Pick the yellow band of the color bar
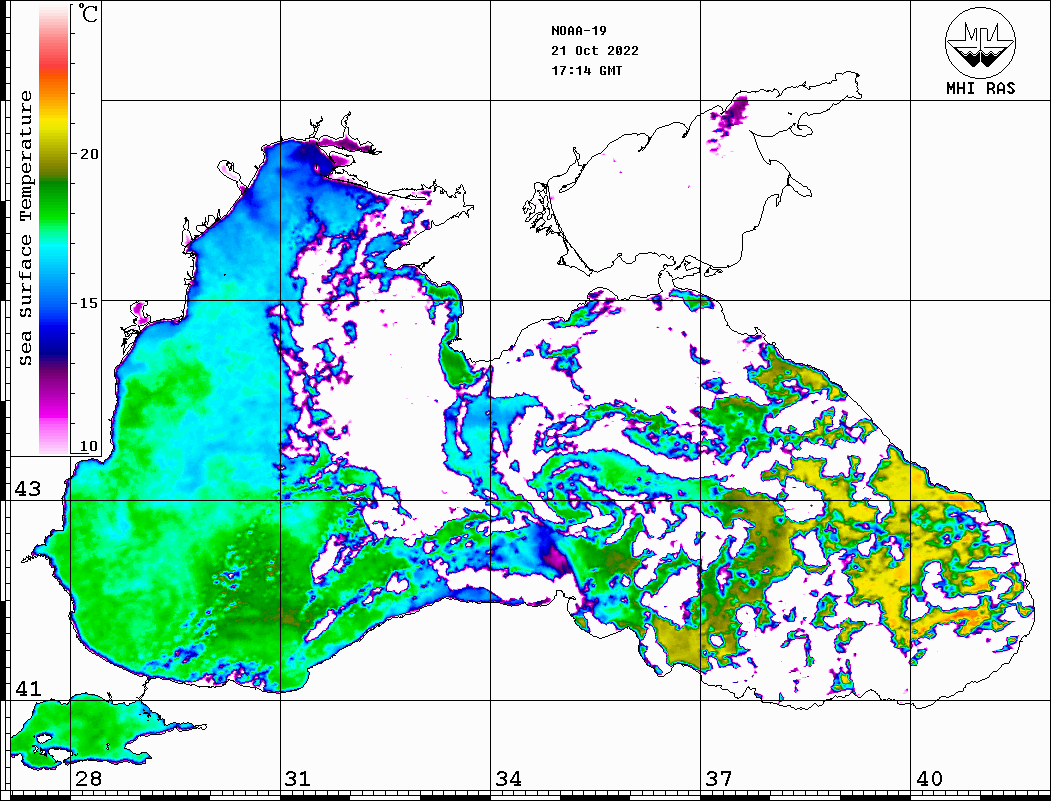Image resolution: width=1051 pixels, height=801 pixels. click(x=54, y=125)
